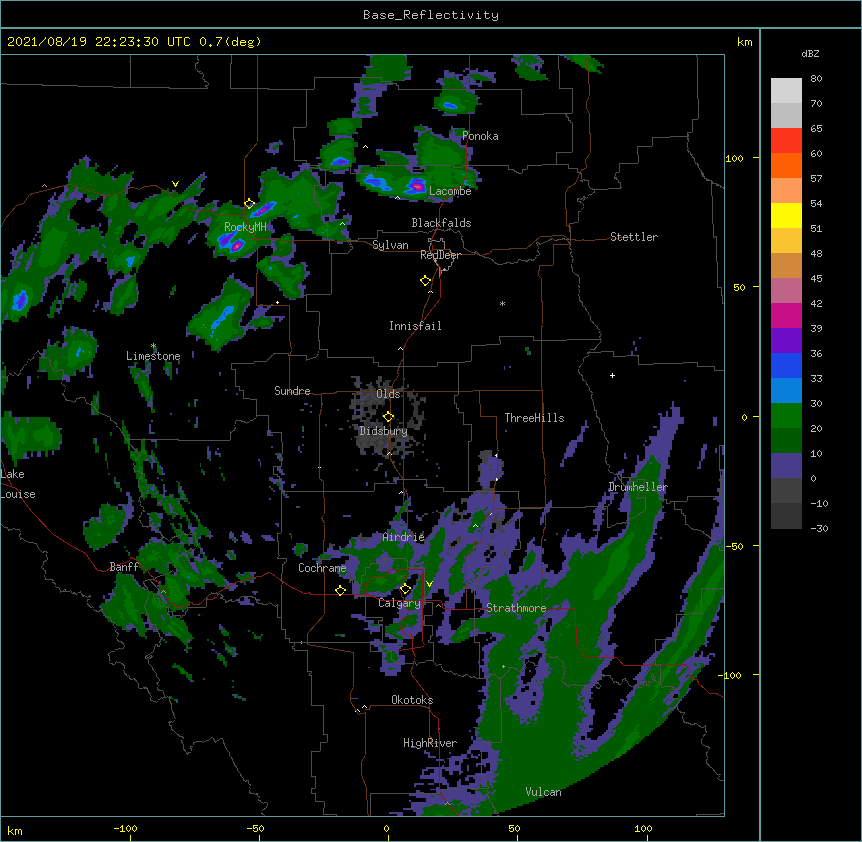Click the Stettler city label
862x842 pixels.
634,237
